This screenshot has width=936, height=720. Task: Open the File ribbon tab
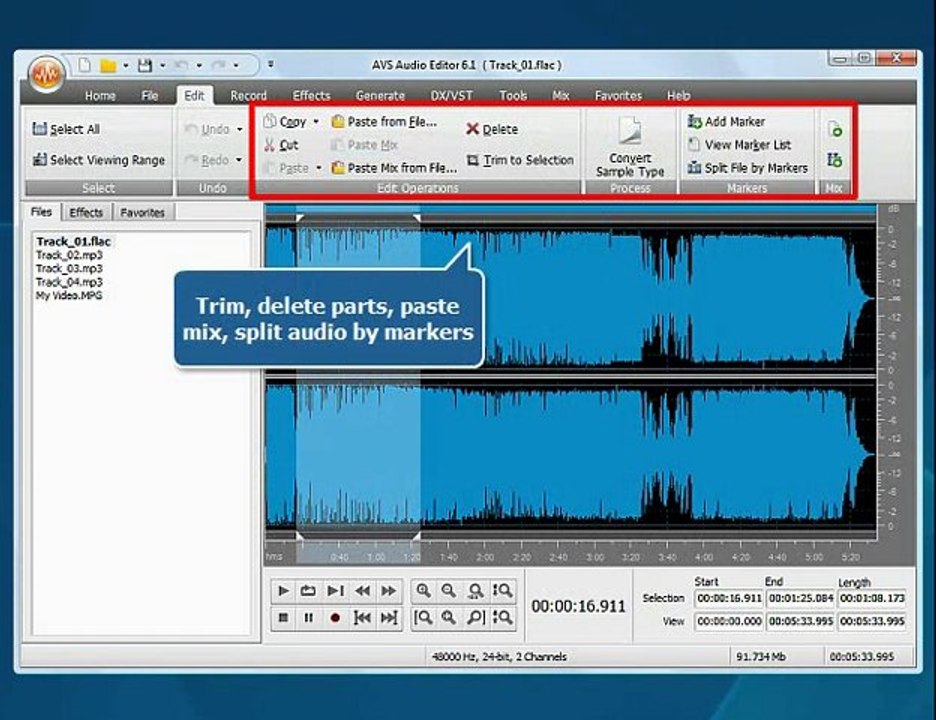pos(149,96)
